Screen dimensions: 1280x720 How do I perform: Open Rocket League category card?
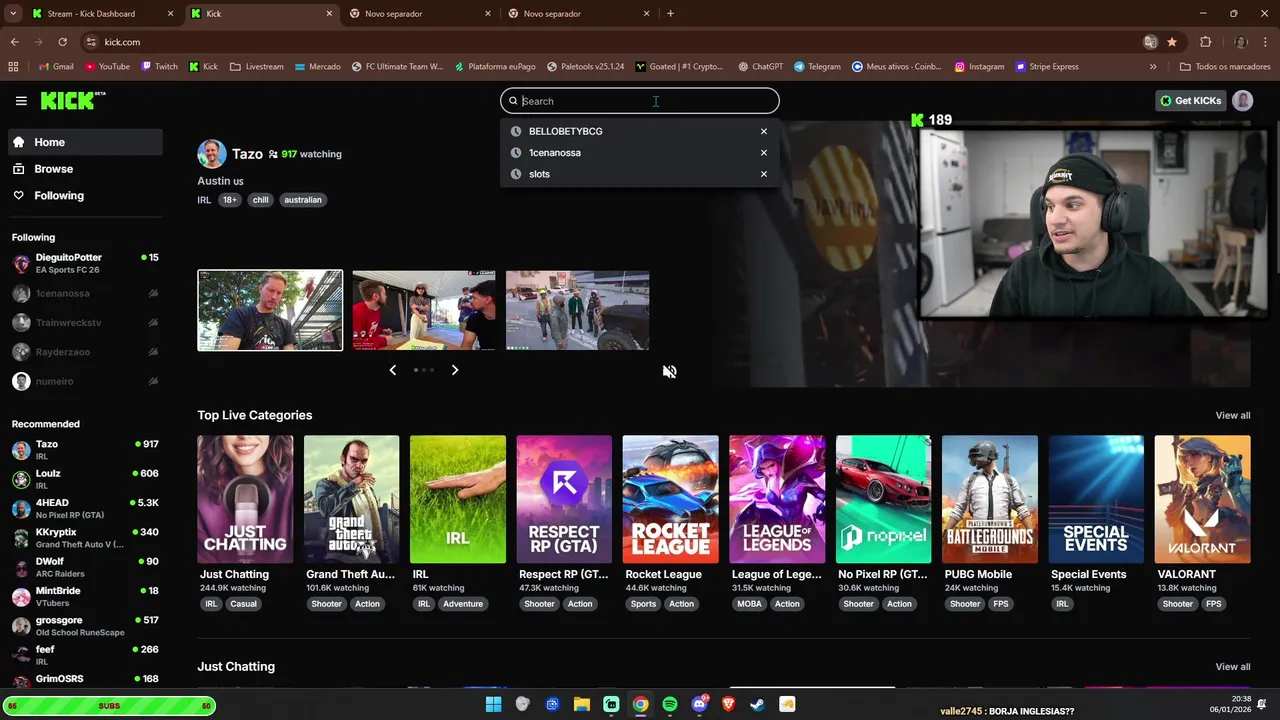point(670,499)
